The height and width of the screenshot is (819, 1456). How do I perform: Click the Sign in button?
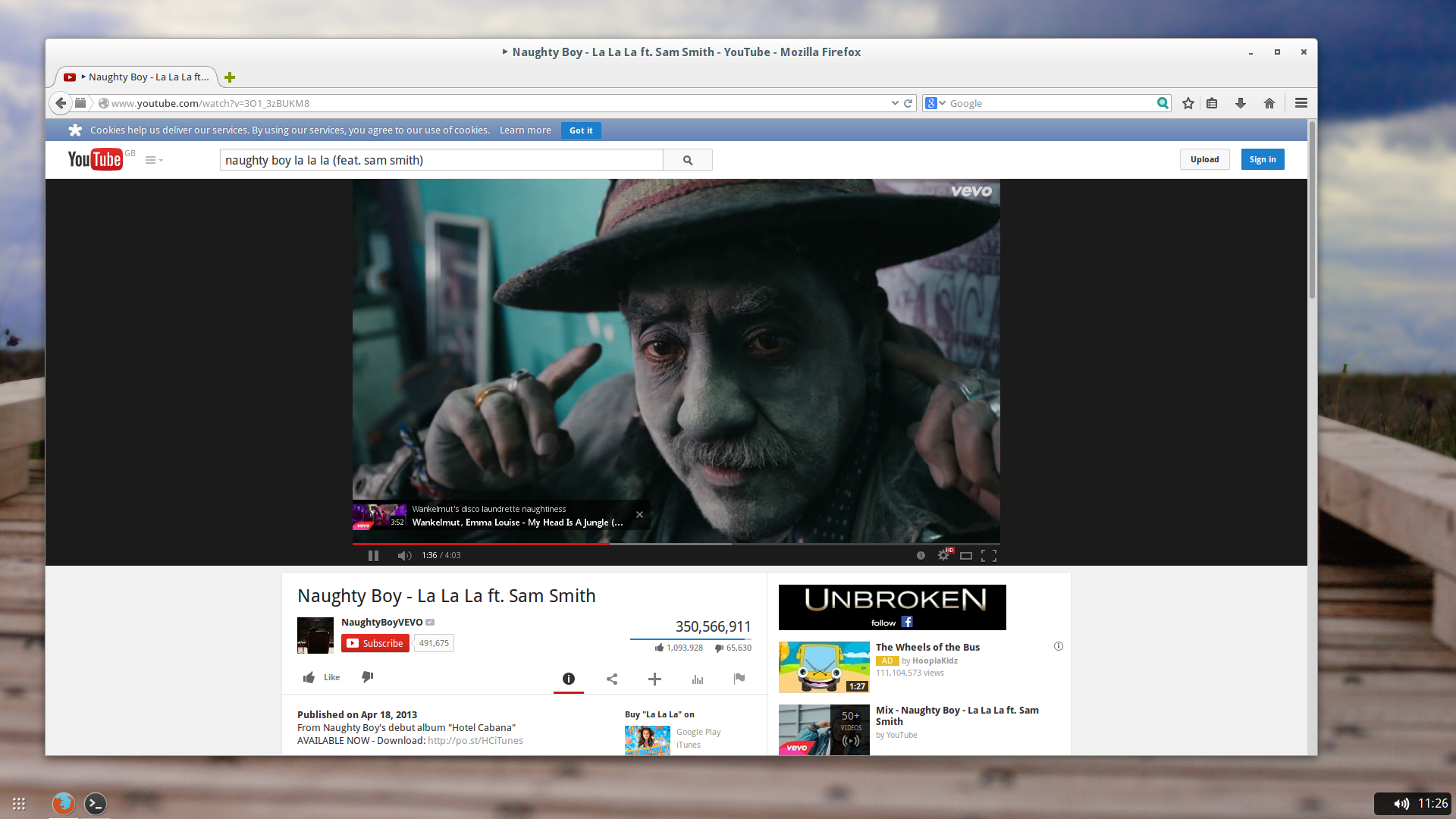[1263, 159]
